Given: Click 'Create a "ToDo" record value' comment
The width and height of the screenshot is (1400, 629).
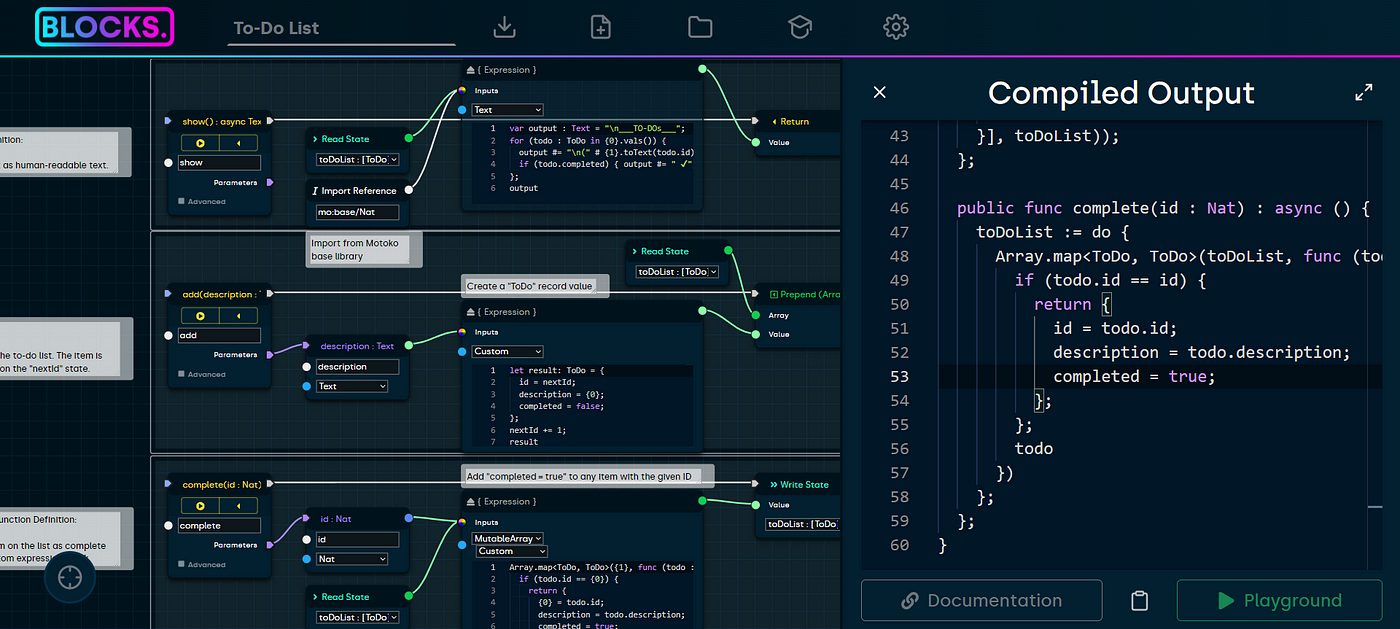Looking at the screenshot, I should tap(534, 286).
